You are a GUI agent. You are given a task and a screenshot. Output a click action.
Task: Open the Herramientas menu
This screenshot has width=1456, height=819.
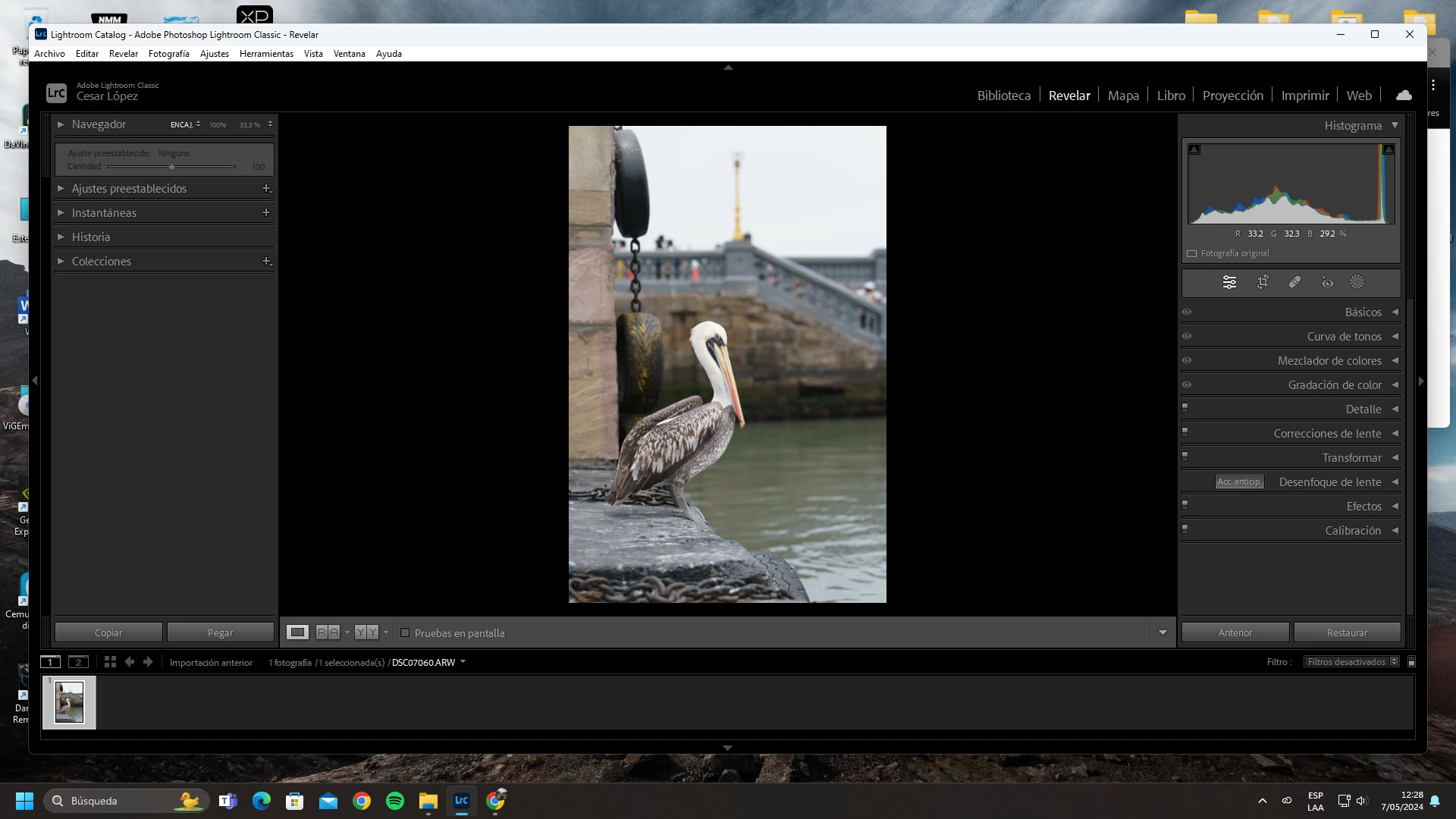point(266,54)
